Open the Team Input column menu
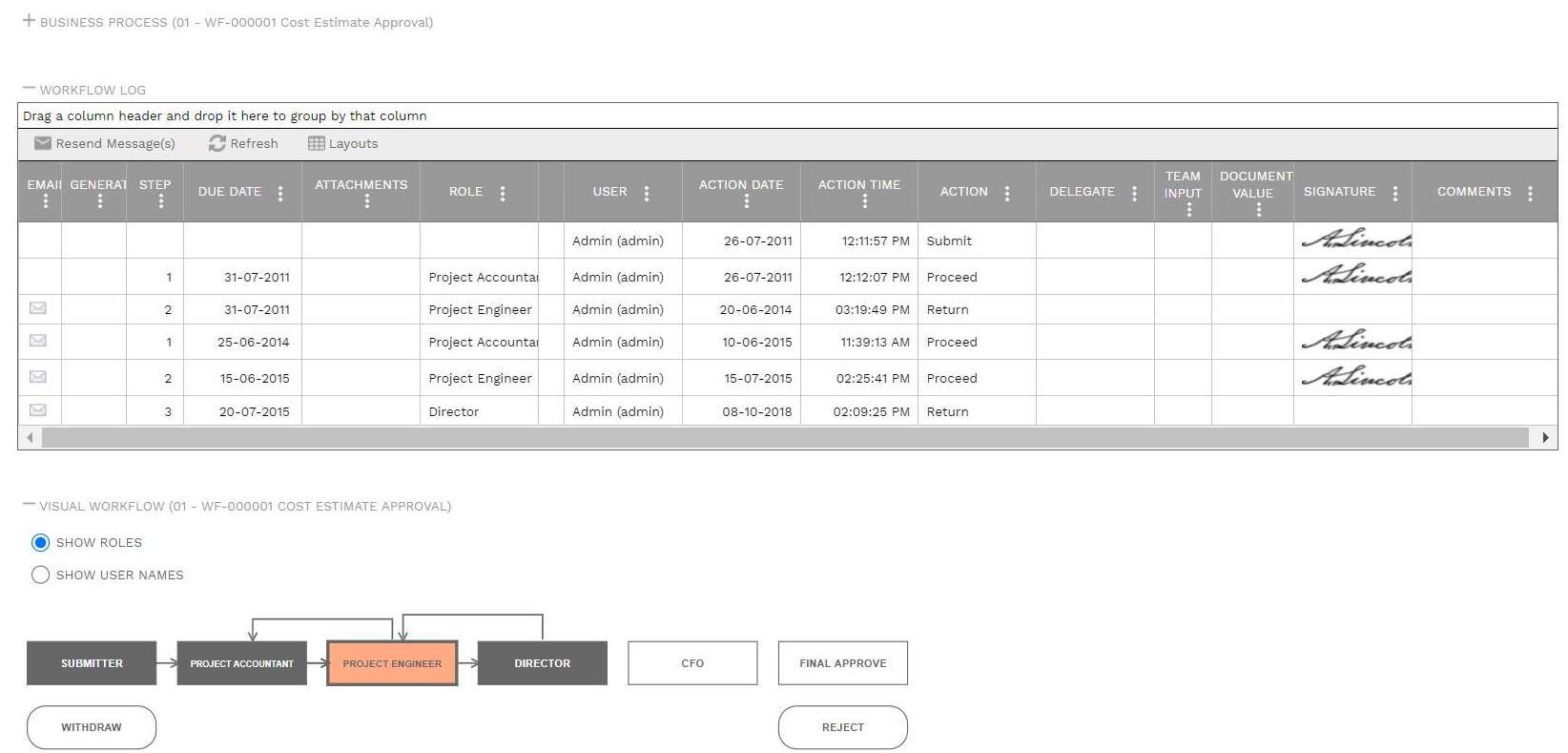 coord(1189,210)
